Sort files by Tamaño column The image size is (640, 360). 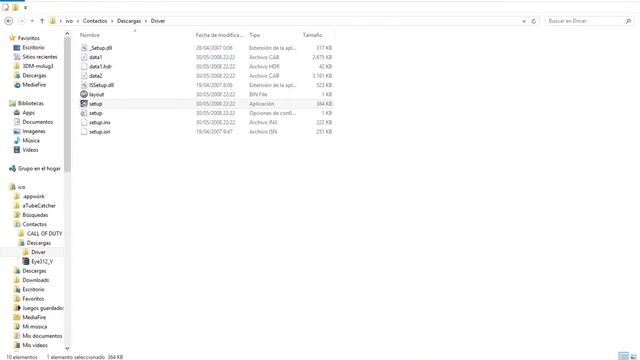pos(312,35)
